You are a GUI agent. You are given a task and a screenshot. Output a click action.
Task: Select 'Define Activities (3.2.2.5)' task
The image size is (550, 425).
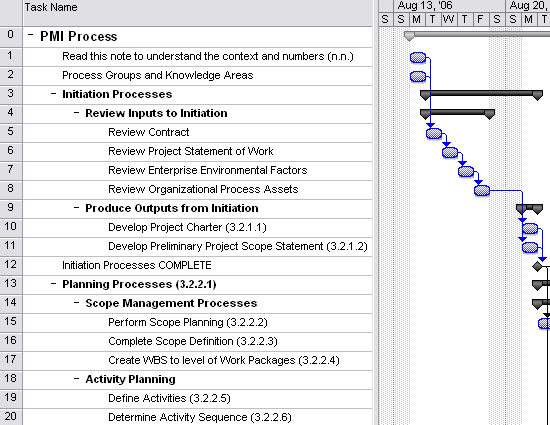[x=169, y=398]
